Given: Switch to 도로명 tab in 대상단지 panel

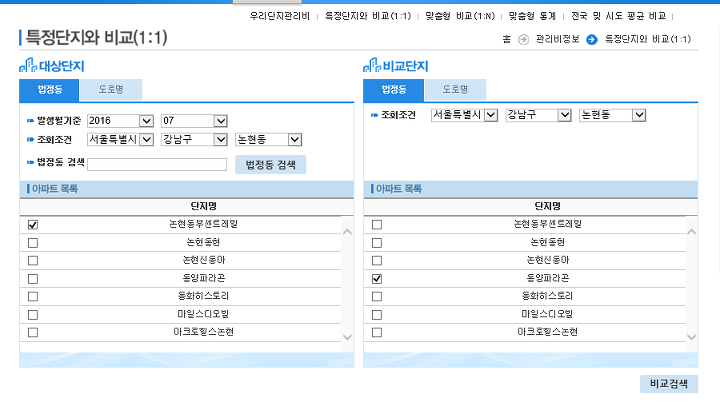Looking at the screenshot, I should point(111,90).
